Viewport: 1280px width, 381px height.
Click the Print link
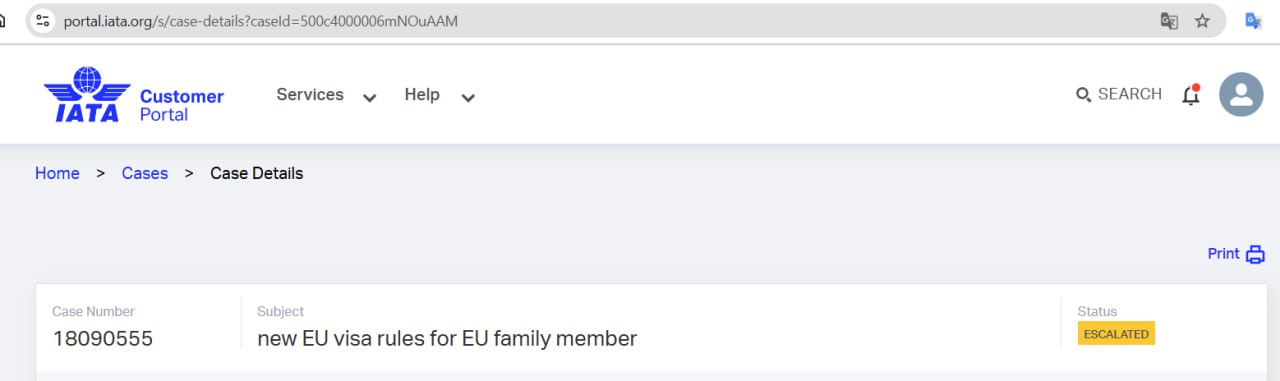tap(1223, 254)
